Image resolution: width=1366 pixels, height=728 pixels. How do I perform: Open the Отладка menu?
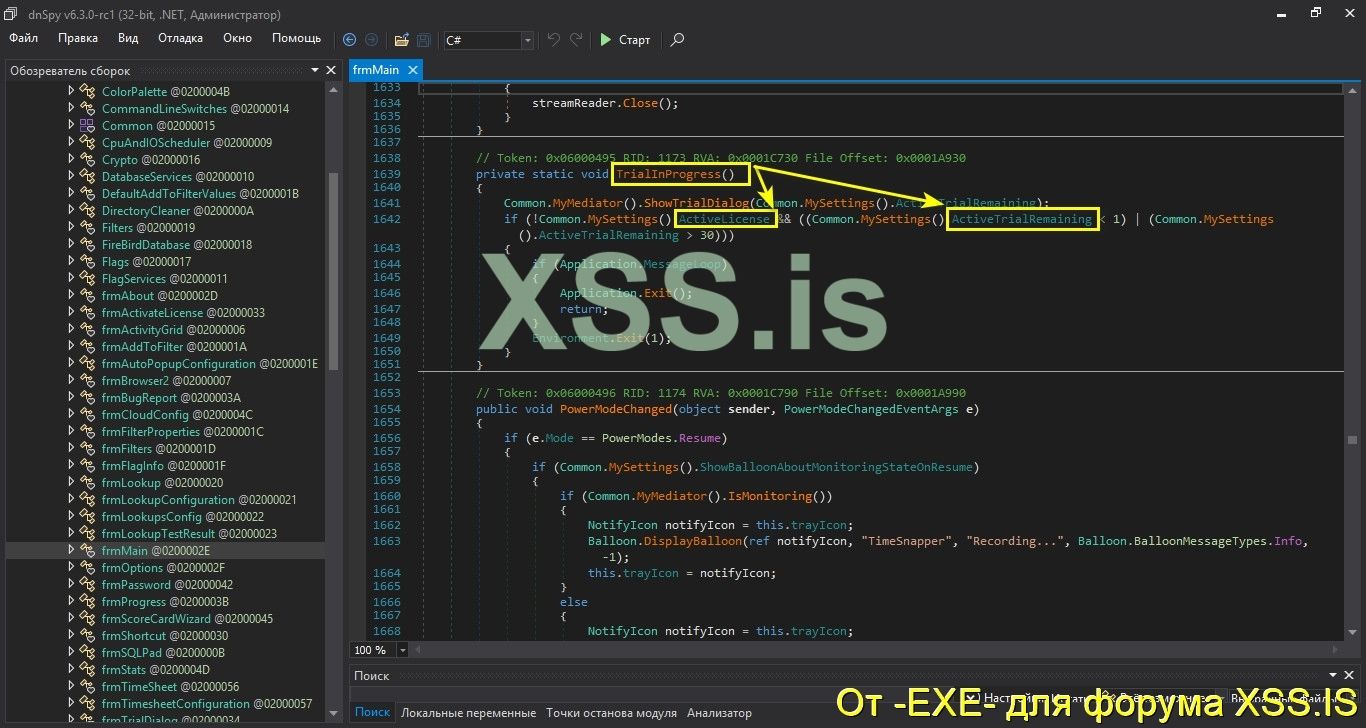pyautogui.click(x=180, y=37)
